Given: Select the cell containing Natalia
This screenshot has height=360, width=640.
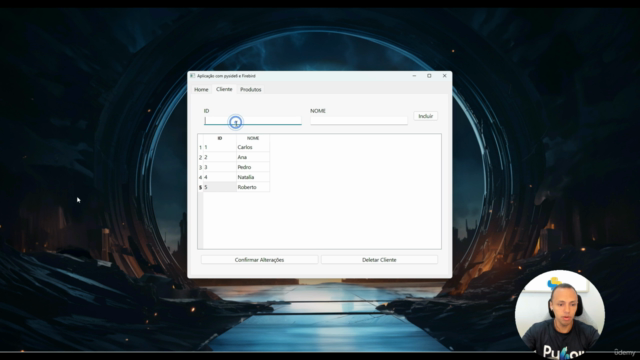Looking at the screenshot, I should point(253,177).
